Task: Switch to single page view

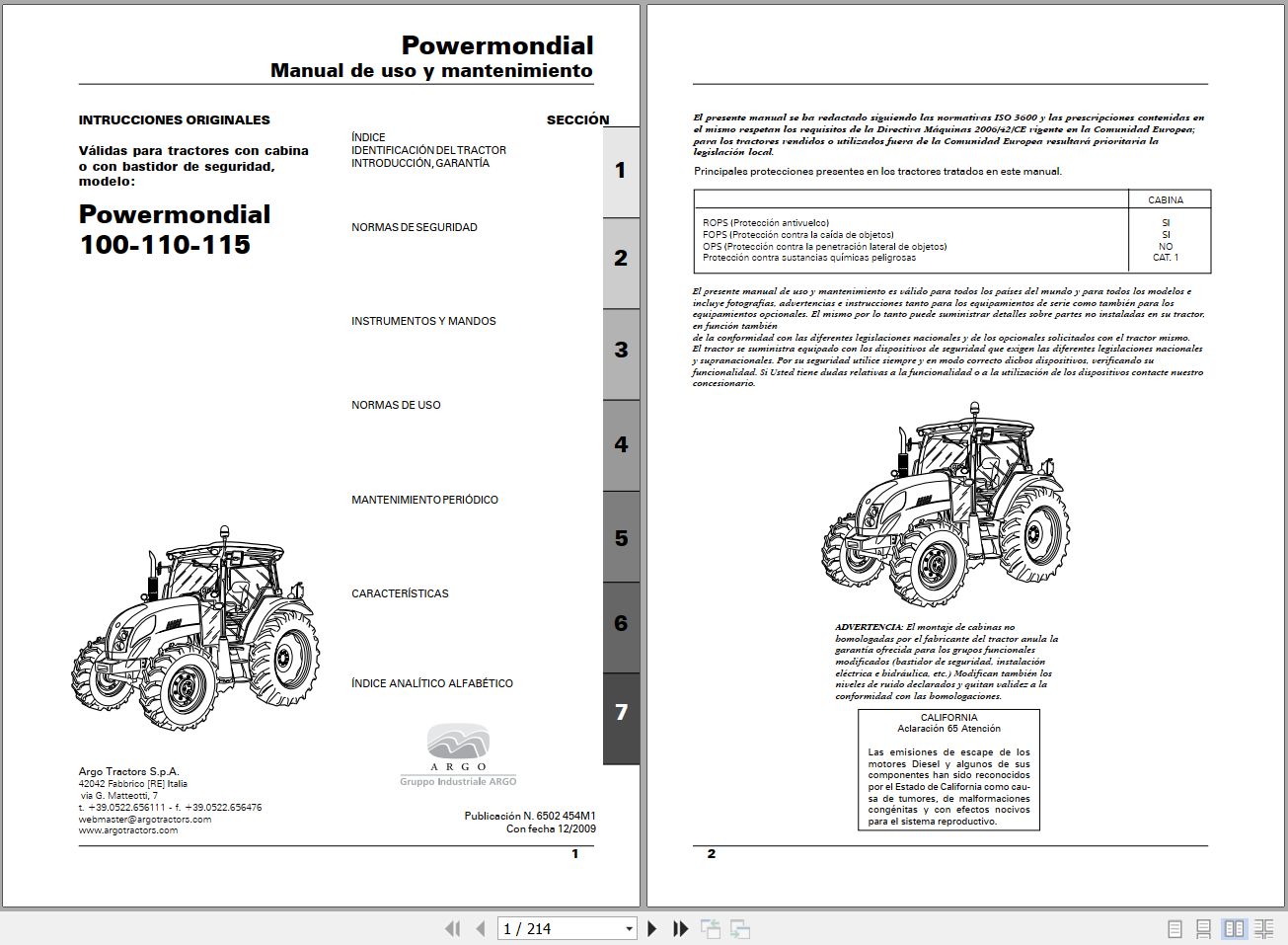Action: pyautogui.click(x=1174, y=928)
